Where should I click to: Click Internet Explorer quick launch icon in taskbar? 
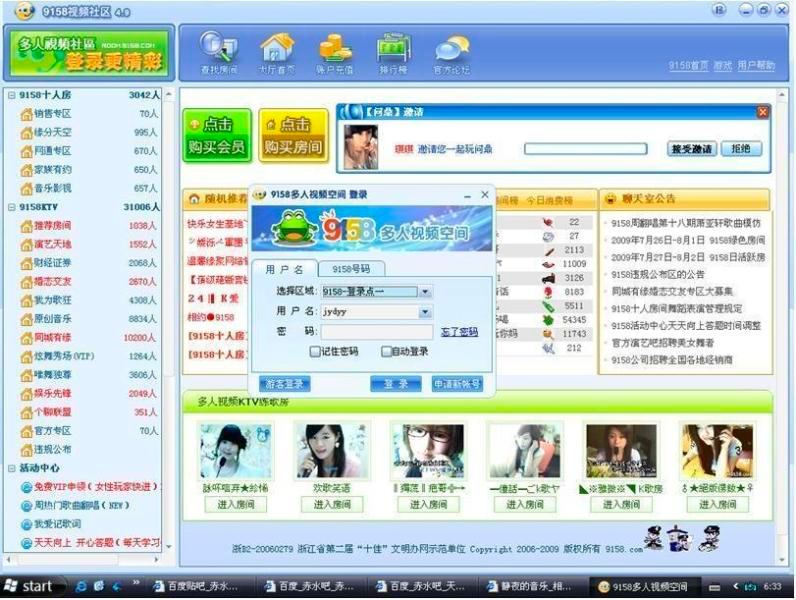tap(81, 586)
